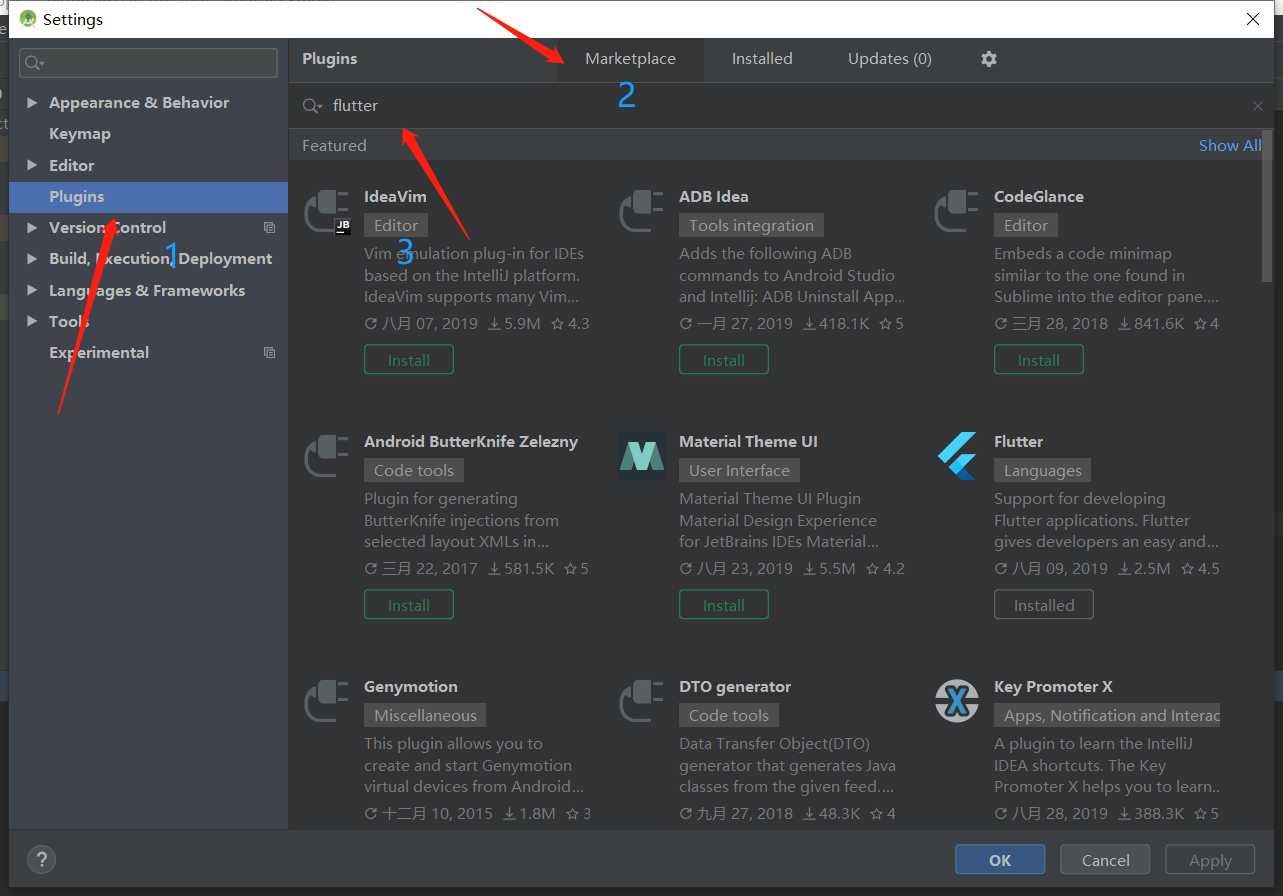The width and height of the screenshot is (1283, 896).
Task: Switch to the Installed tab
Action: (762, 59)
